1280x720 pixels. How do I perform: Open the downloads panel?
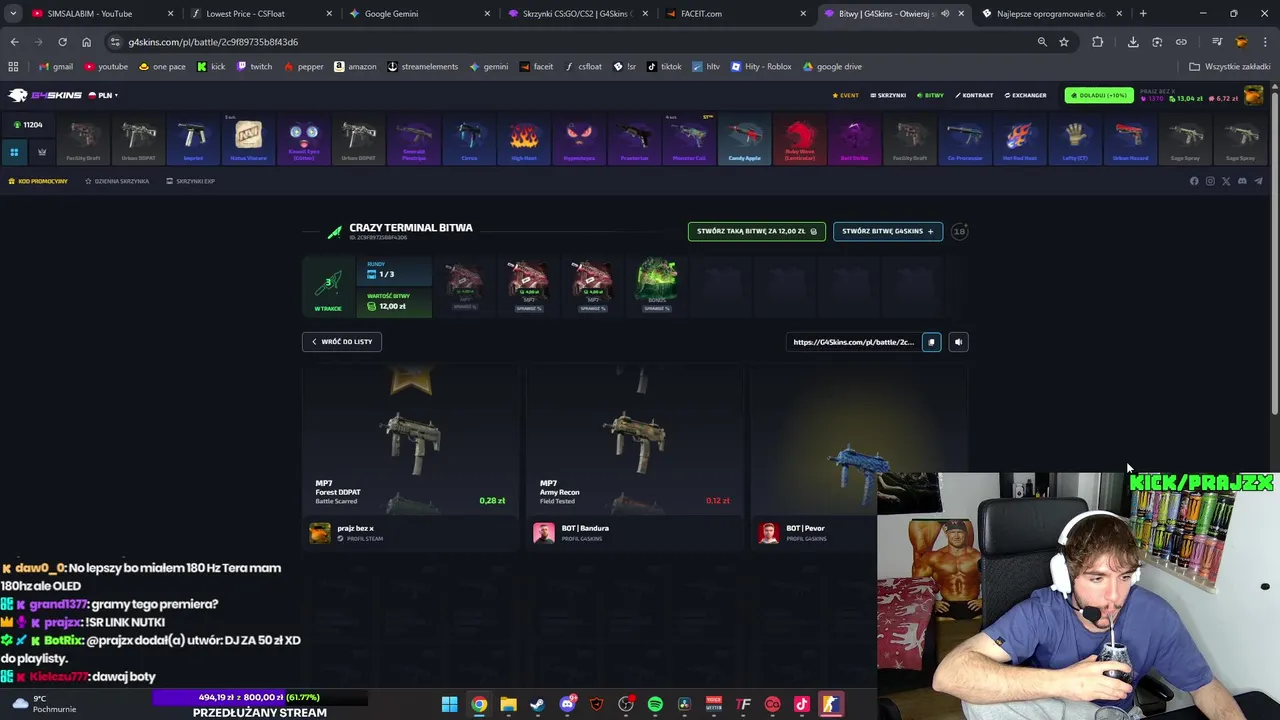(x=1133, y=42)
